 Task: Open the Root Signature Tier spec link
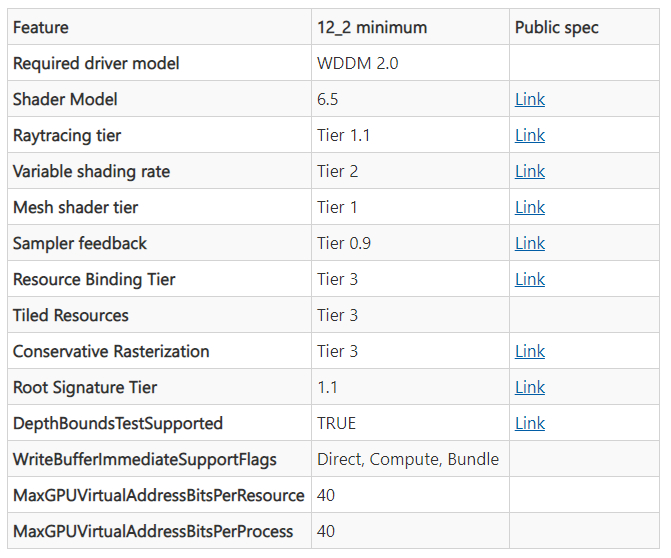tap(530, 388)
